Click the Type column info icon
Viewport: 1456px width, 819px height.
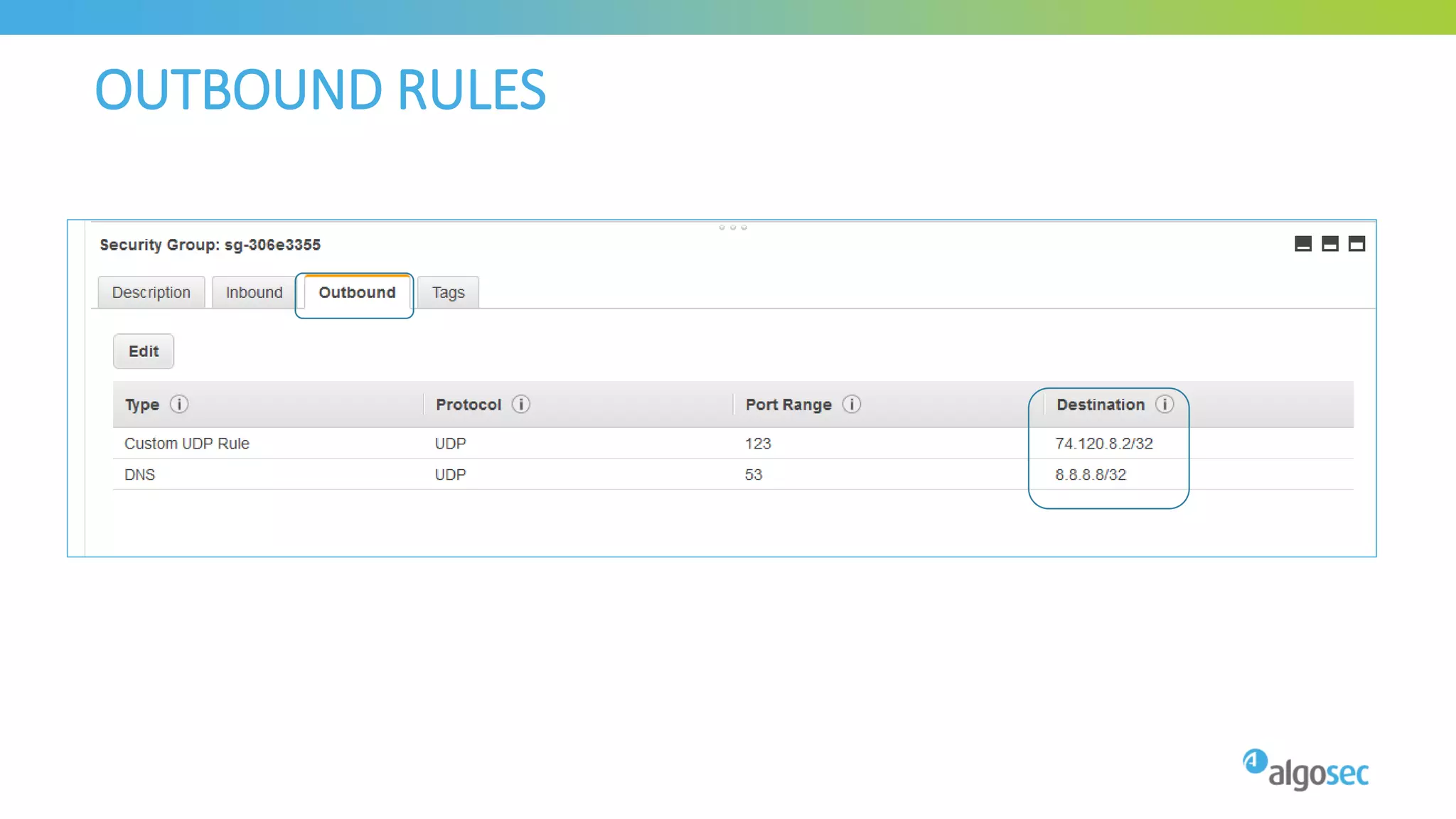[179, 405]
